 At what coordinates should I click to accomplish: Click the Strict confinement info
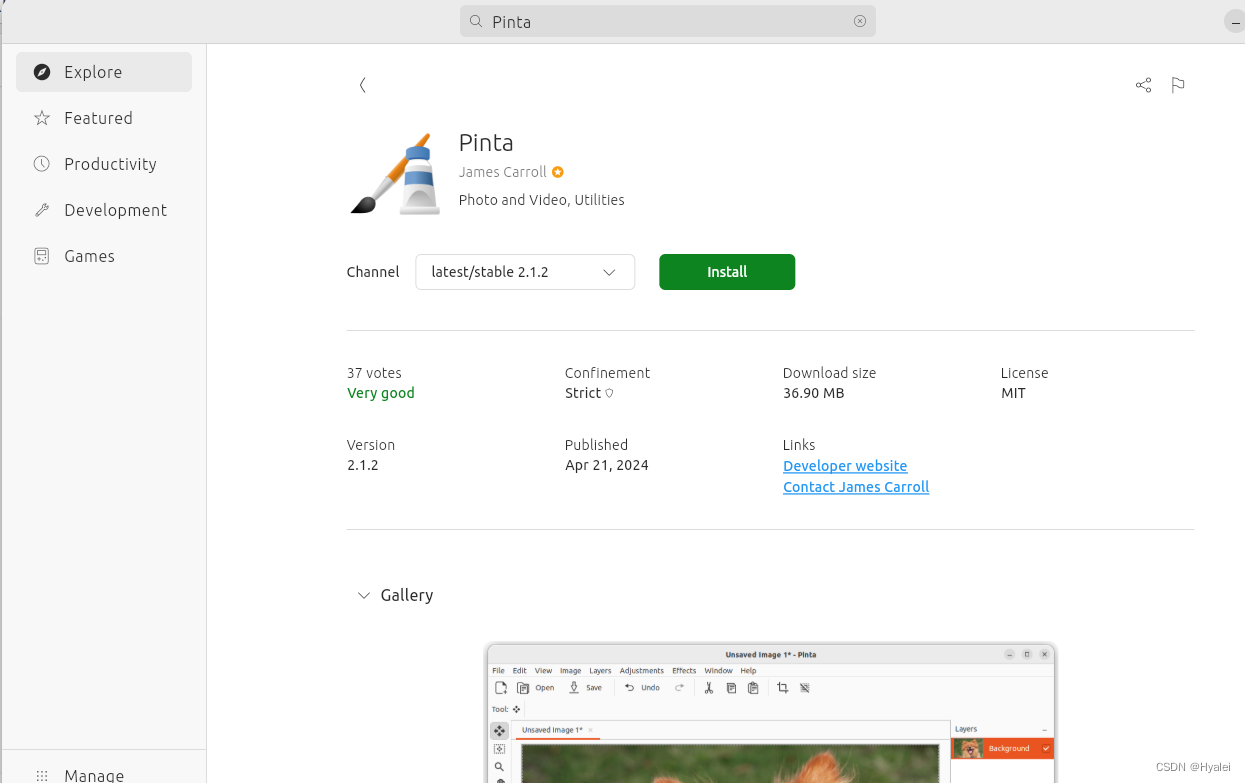coord(589,393)
